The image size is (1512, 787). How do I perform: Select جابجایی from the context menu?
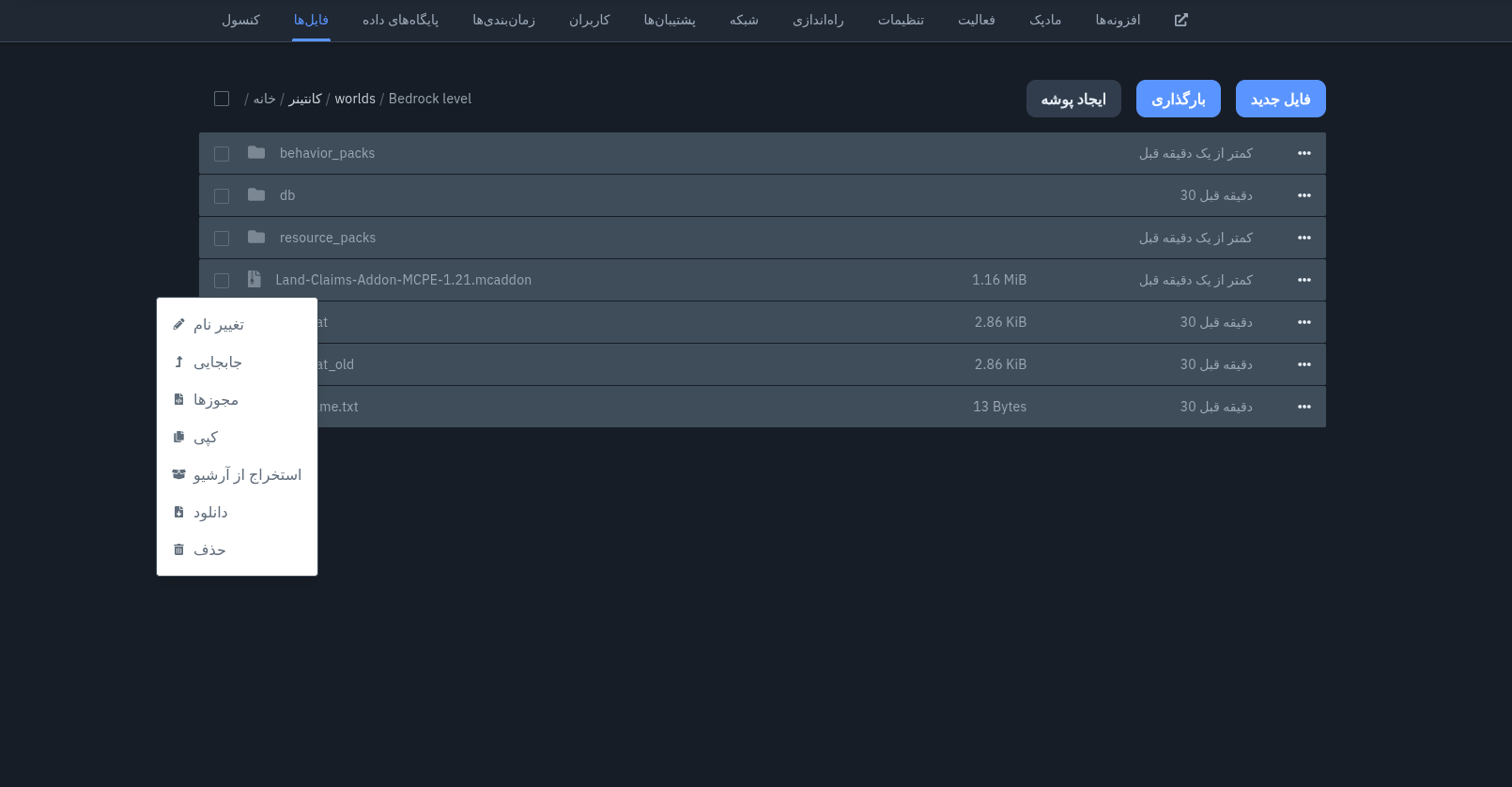pyautogui.click(x=237, y=362)
